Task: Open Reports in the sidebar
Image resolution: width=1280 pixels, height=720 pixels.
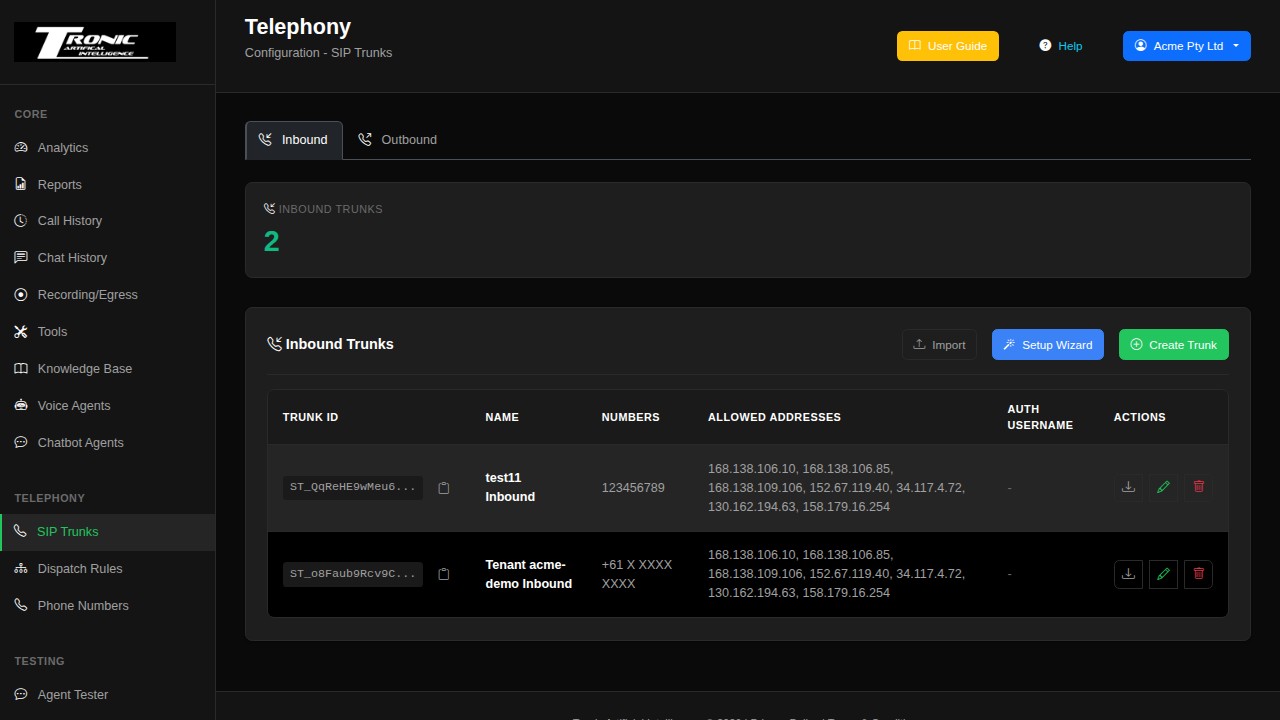Action: tap(107, 185)
